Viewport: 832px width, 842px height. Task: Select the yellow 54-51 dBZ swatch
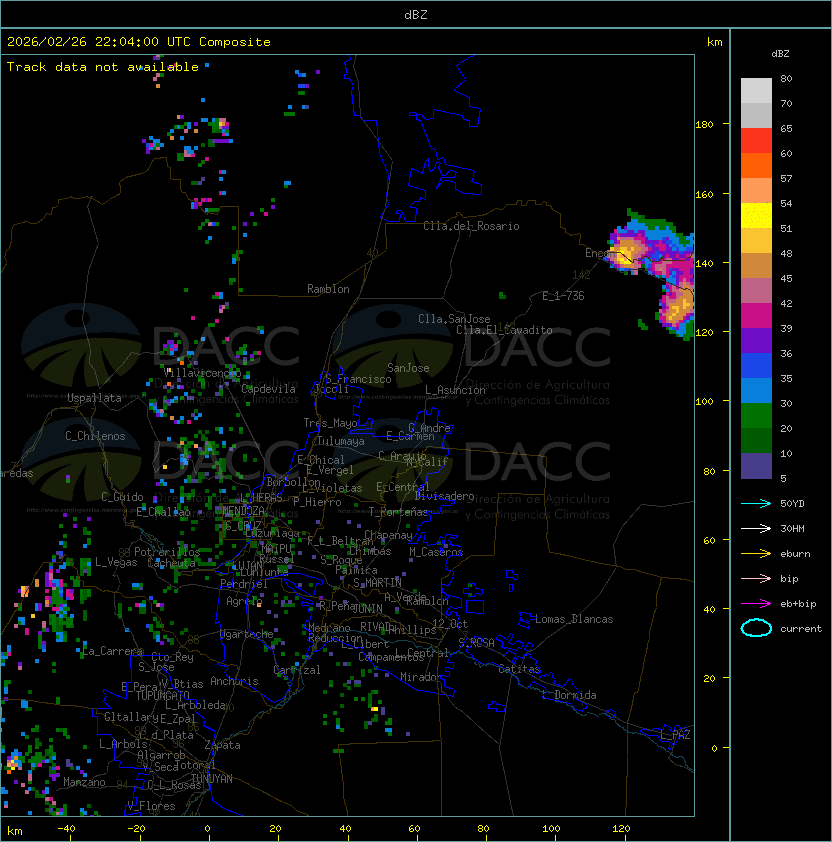click(x=756, y=215)
